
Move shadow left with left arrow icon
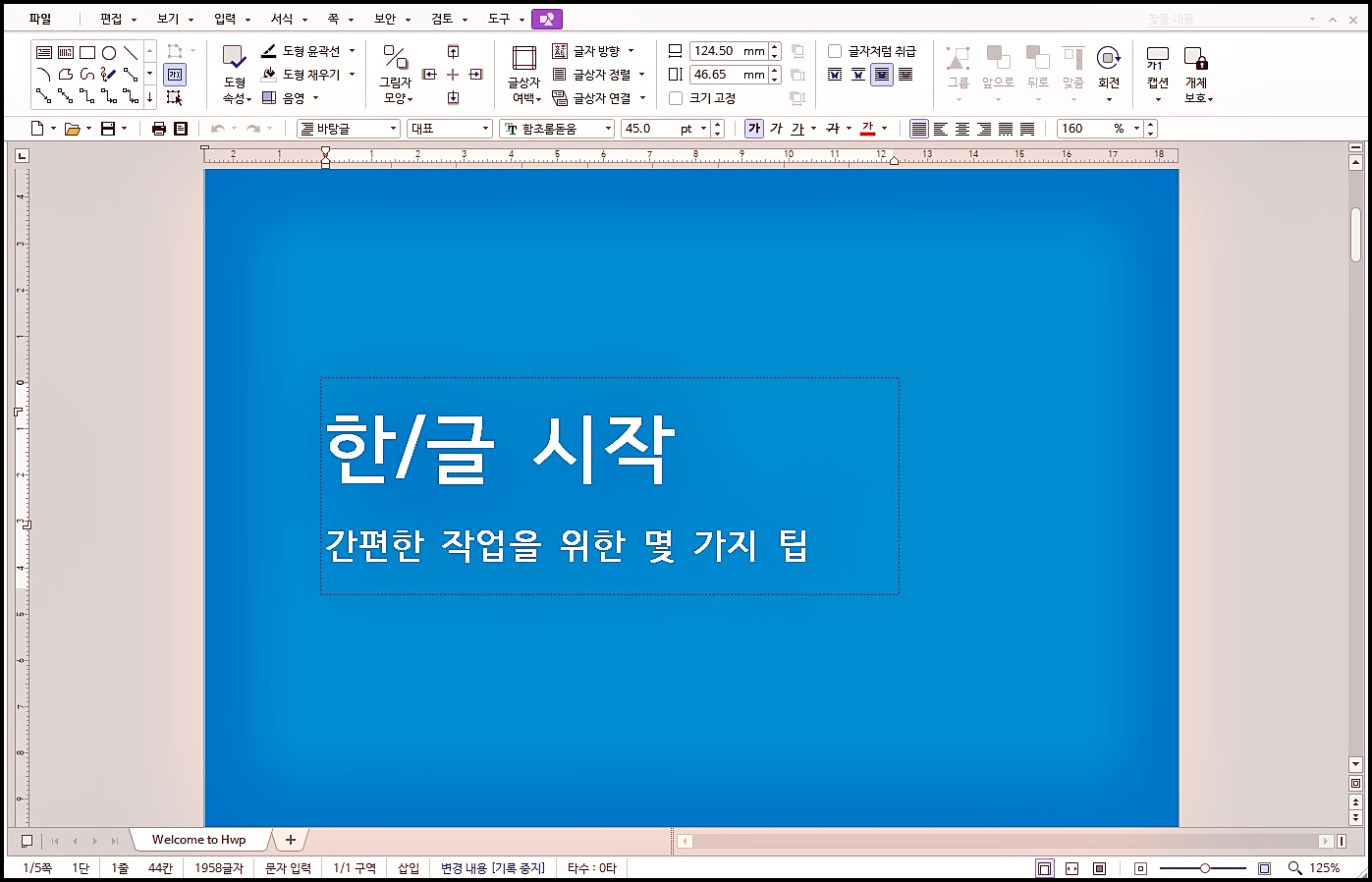(429, 75)
